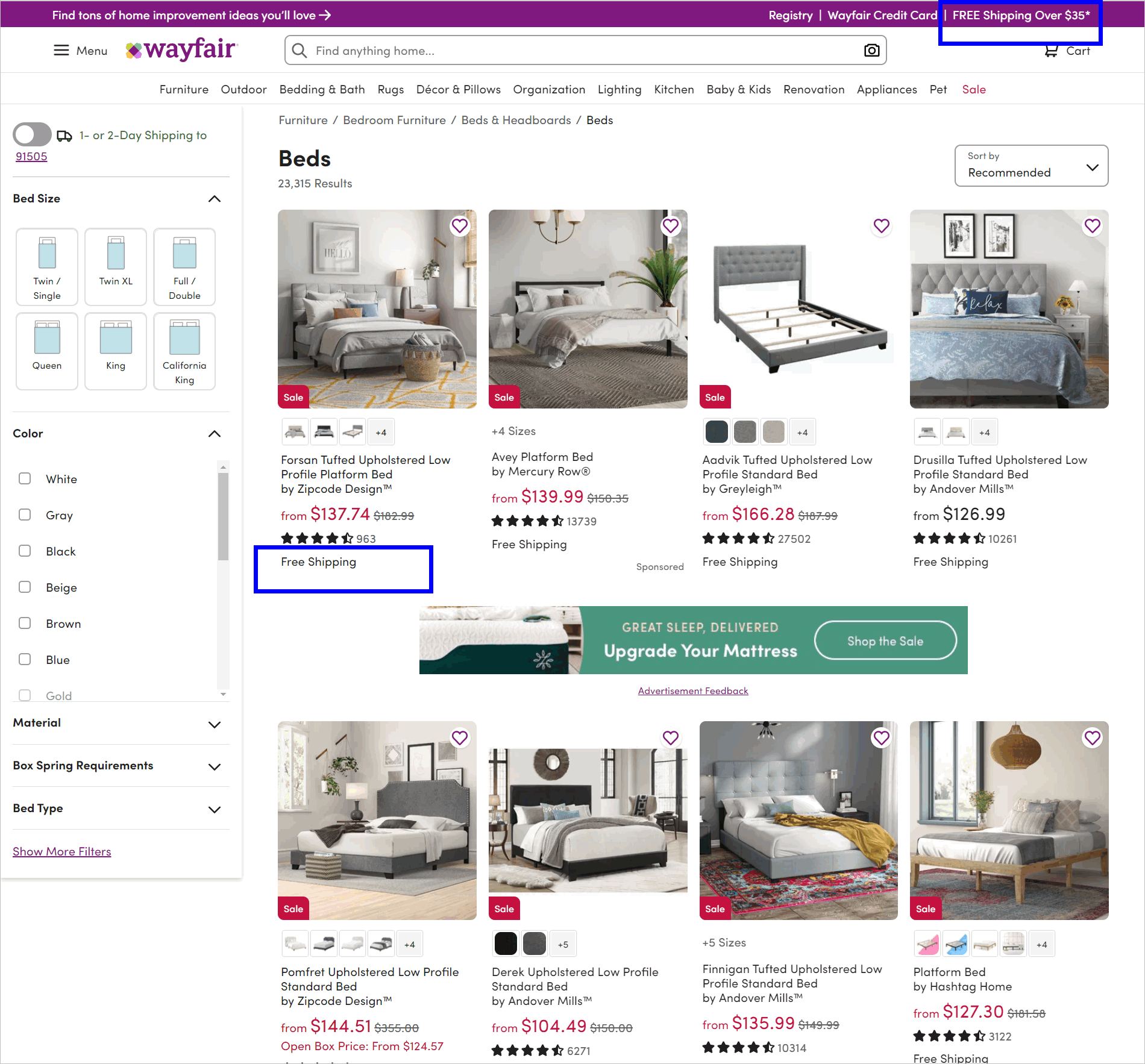Open the Sort by Recommended dropdown
Screen dimensions: 1145x1064
click(x=1030, y=166)
